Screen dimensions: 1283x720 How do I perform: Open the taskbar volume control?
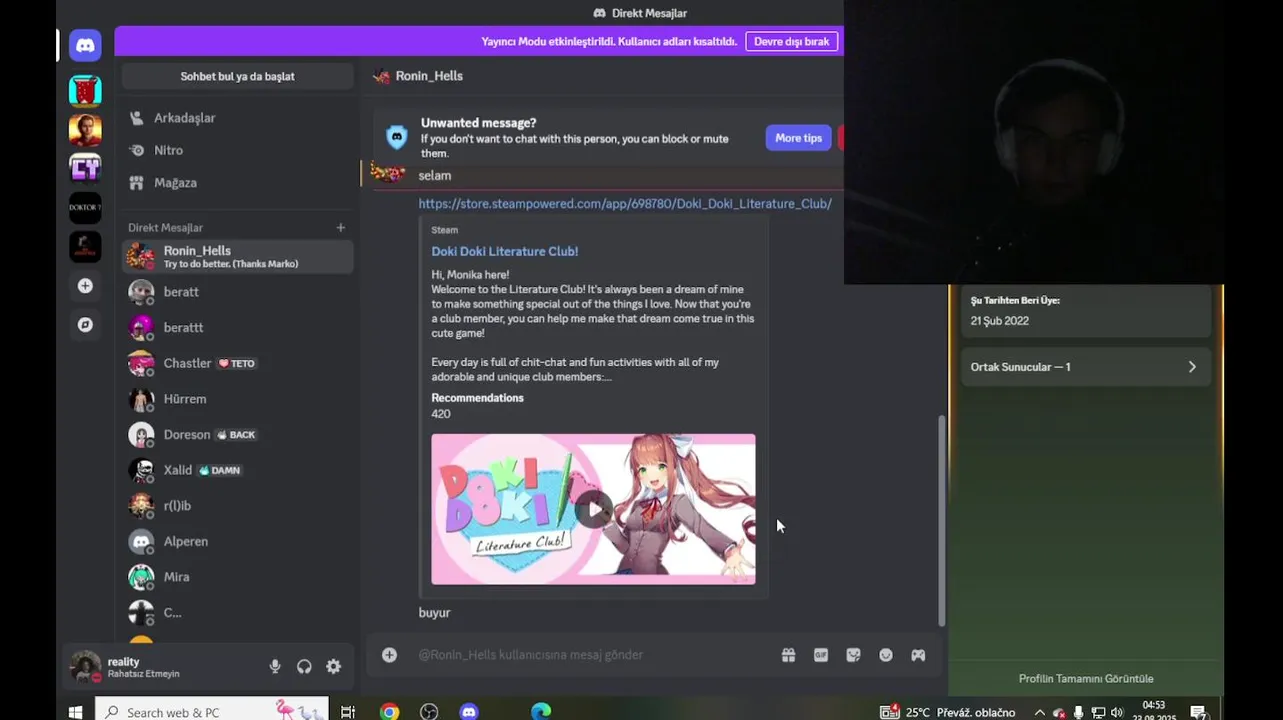(x=1117, y=713)
